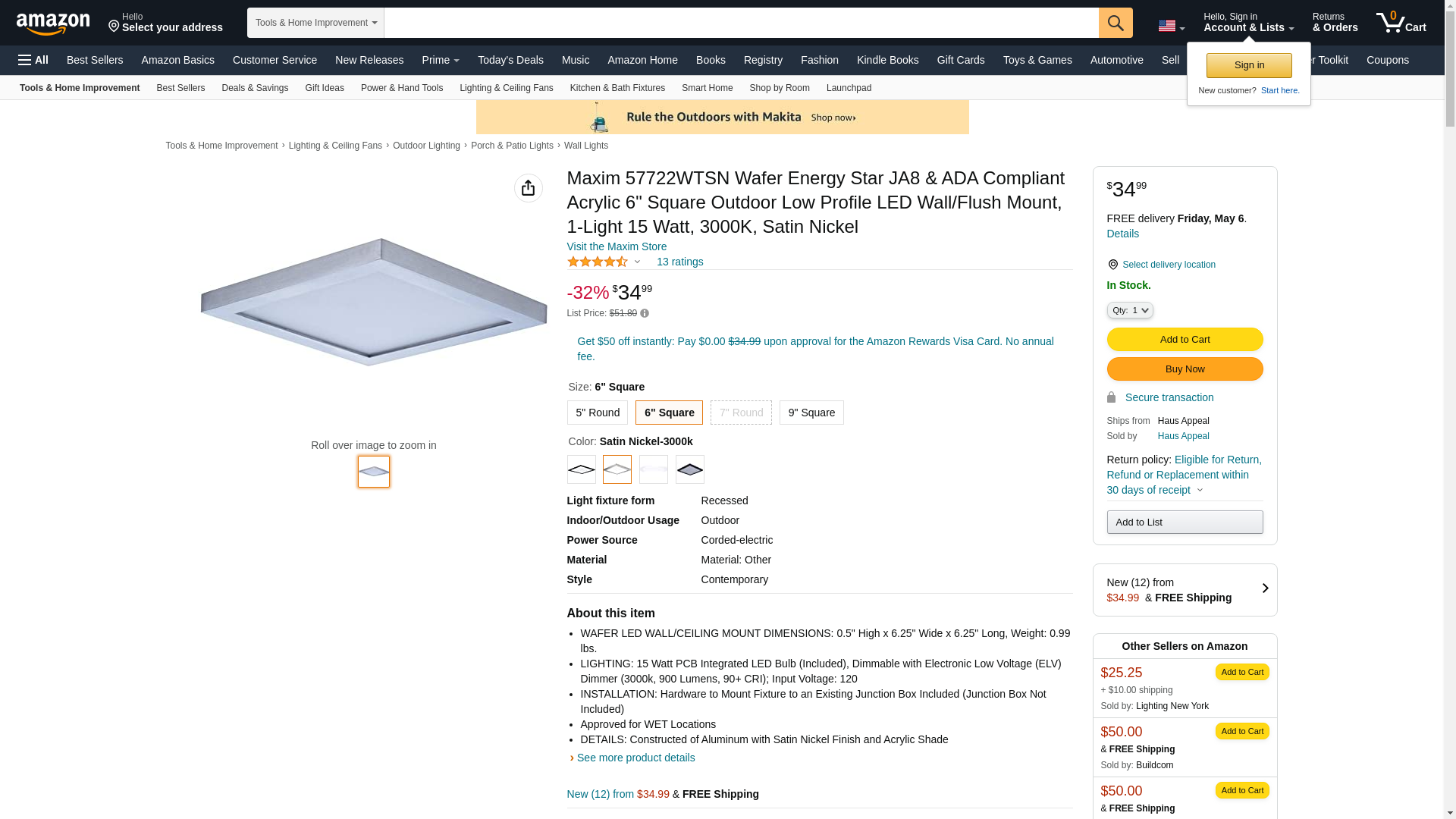The height and width of the screenshot is (819, 1456).
Task: Click the search magnifier button
Action: pyautogui.click(x=1116, y=23)
